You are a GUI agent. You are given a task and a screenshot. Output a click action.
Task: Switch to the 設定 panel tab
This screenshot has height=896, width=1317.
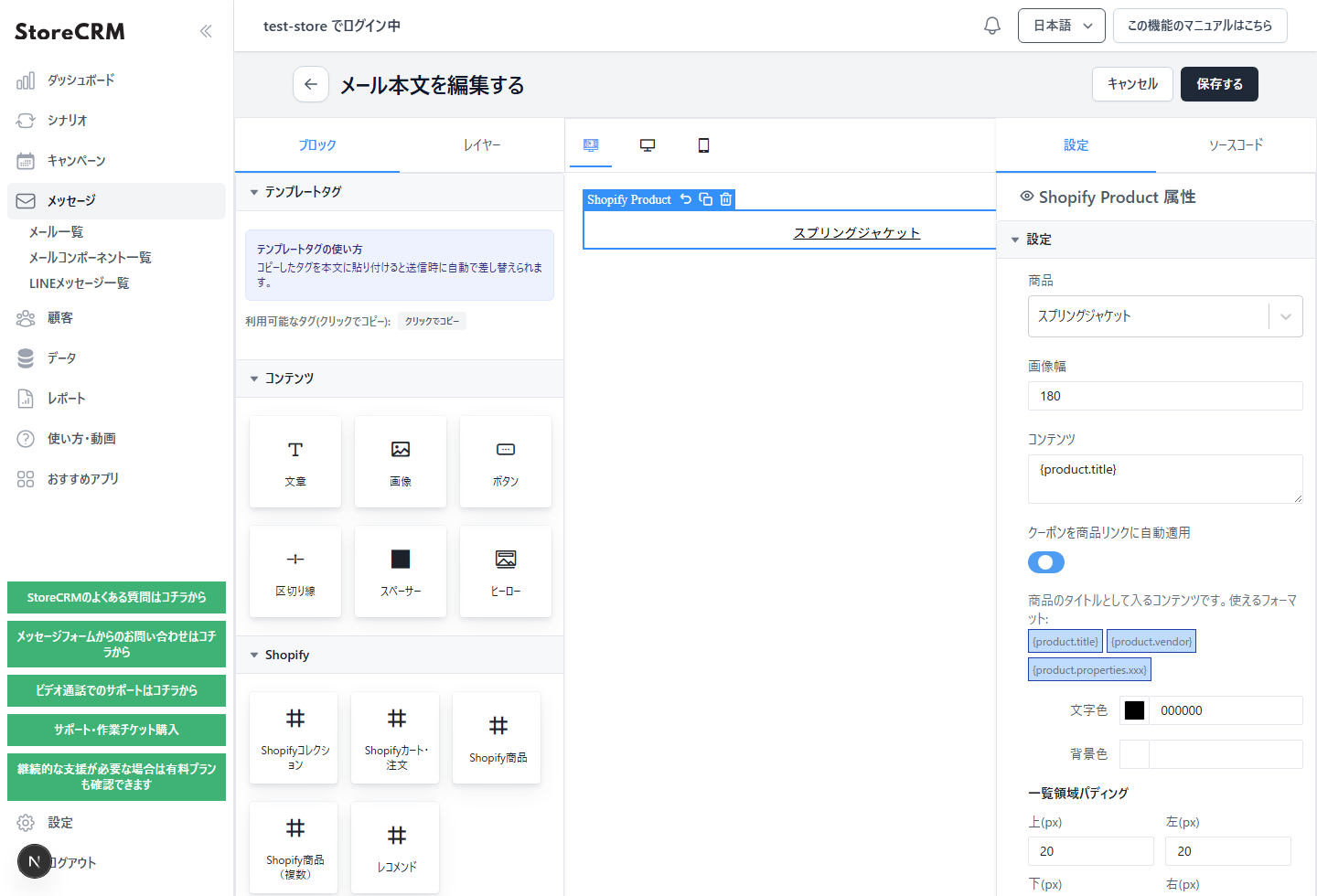(x=1076, y=145)
